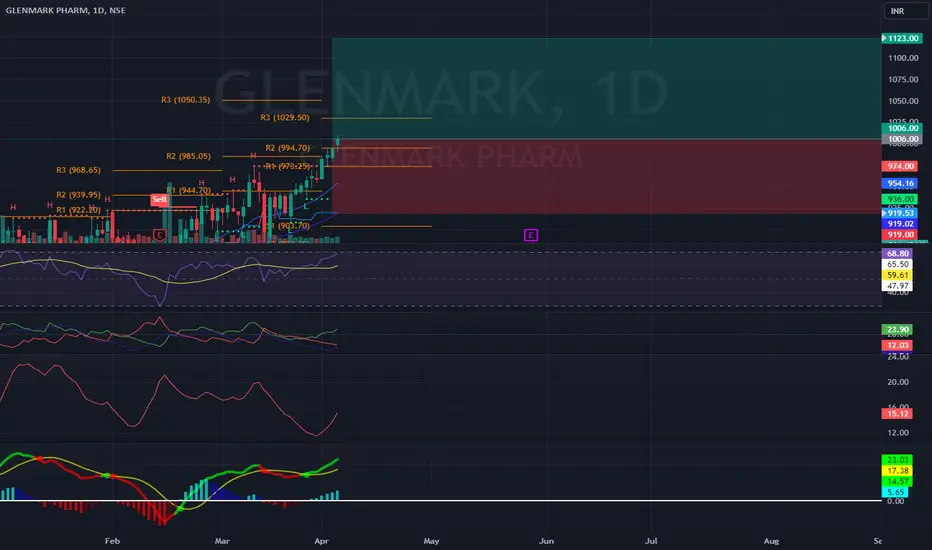Click the 1100.00 price axis tick
Image resolution: width=932 pixels, height=550 pixels.
click(903, 58)
